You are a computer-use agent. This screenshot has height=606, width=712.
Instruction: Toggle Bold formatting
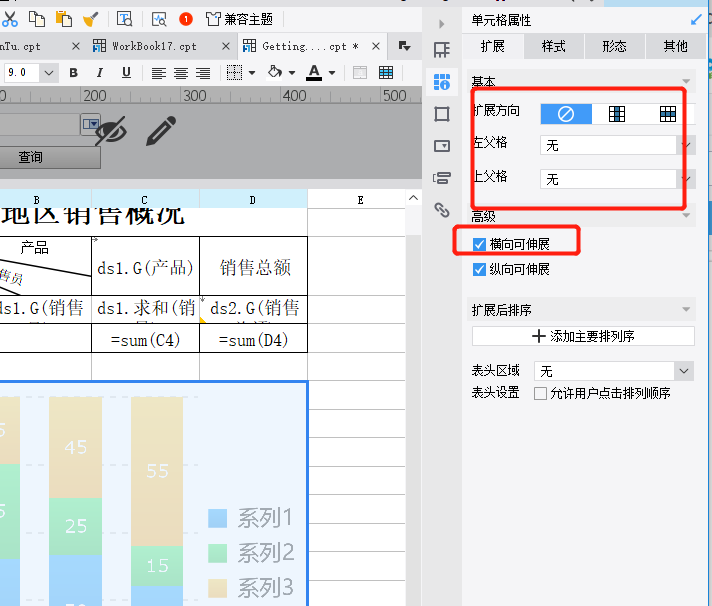click(x=74, y=73)
